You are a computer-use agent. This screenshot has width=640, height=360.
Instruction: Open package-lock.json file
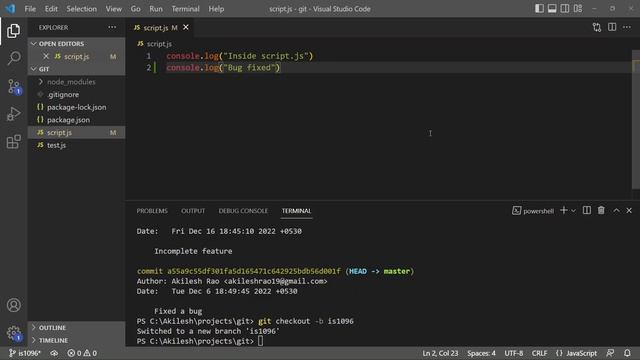pos(76,107)
